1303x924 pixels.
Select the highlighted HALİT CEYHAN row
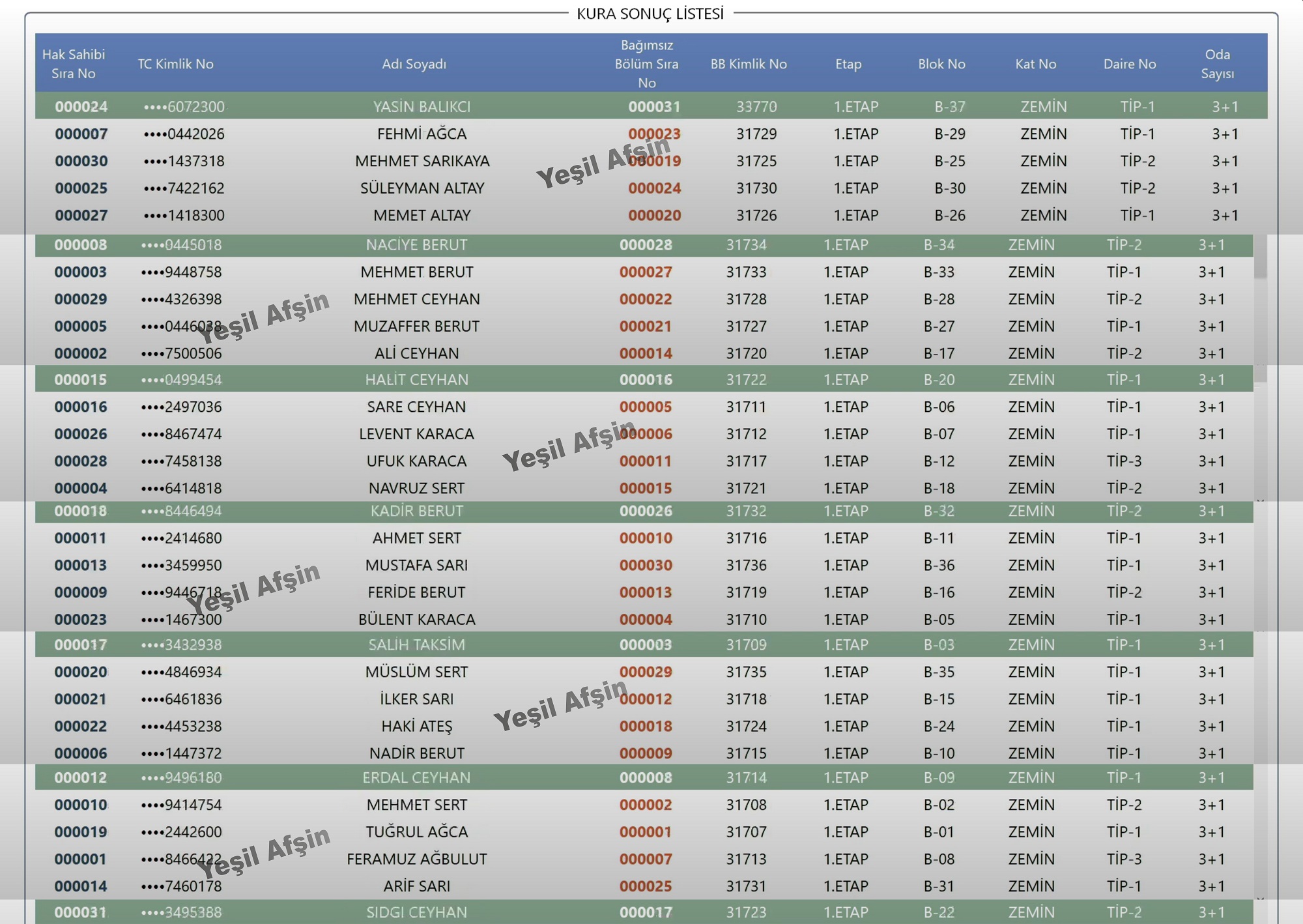(644, 379)
